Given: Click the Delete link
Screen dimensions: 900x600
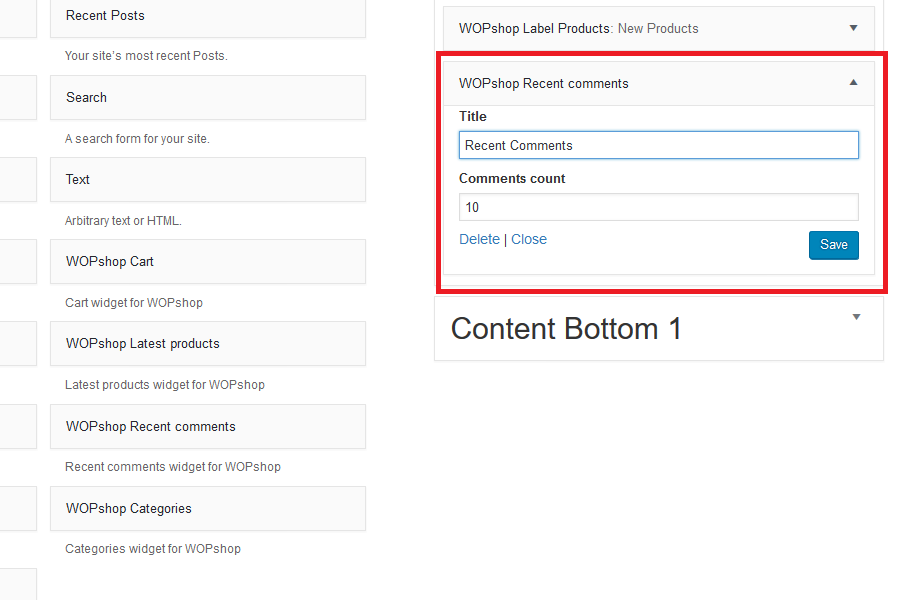Looking at the screenshot, I should 479,239.
